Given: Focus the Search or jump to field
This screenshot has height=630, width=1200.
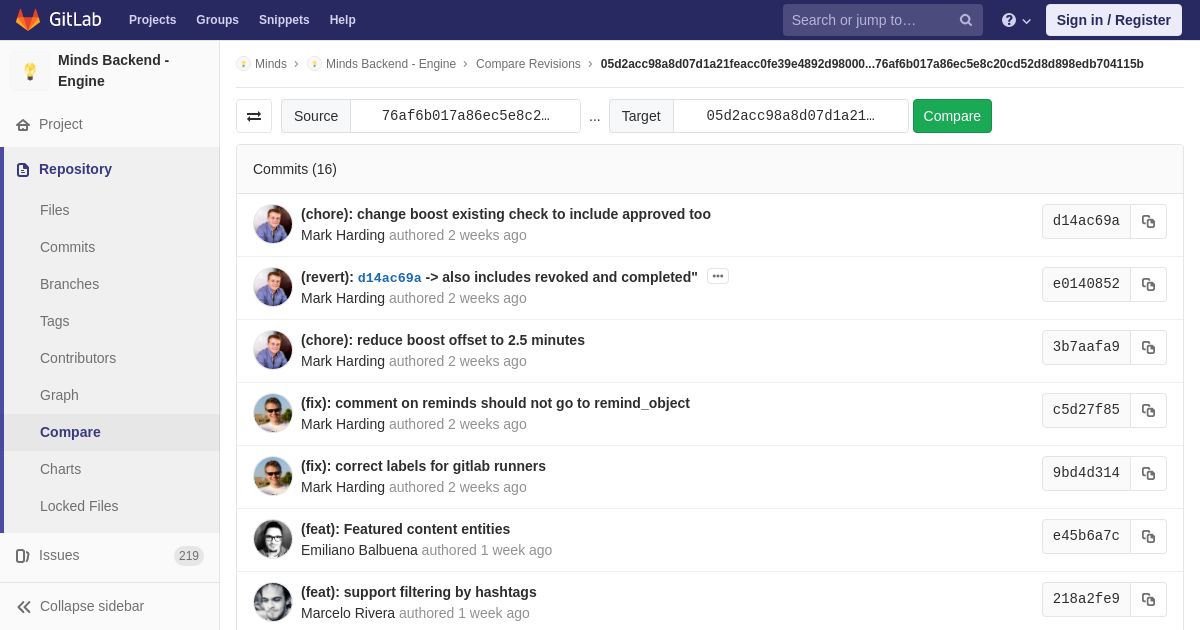Looking at the screenshot, I should coord(868,20).
